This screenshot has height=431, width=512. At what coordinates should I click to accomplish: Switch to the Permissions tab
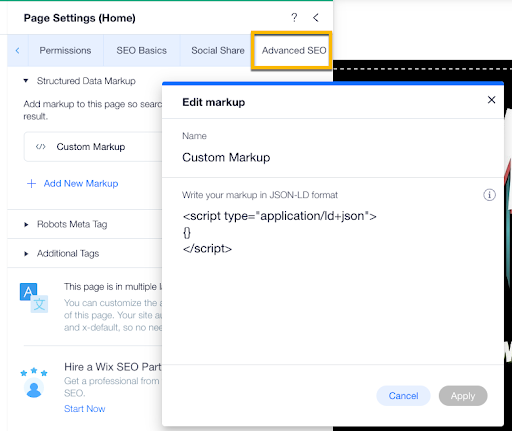click(65, 50)
